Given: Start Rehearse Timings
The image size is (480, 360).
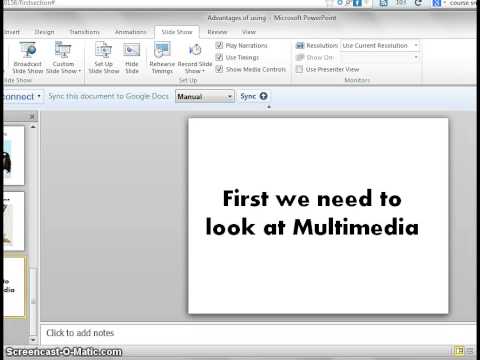Looking at the screenshot, I should click(162, 57).
